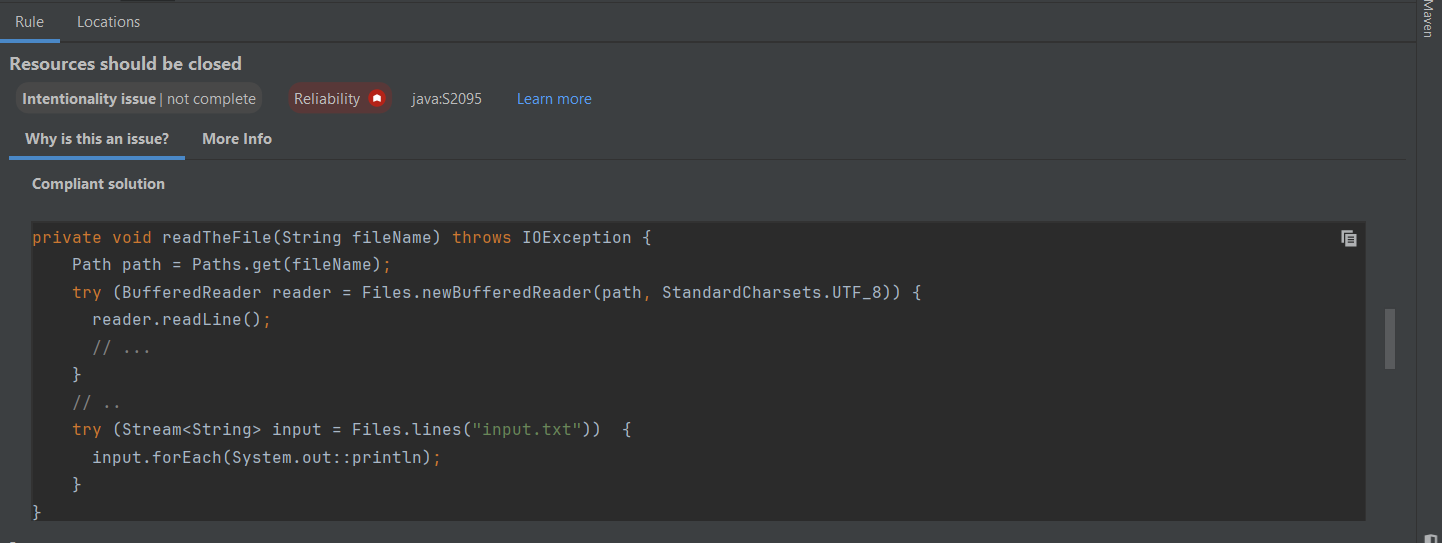
Task: Click the Reliability quality badge
Action: (x=339, y=99)
